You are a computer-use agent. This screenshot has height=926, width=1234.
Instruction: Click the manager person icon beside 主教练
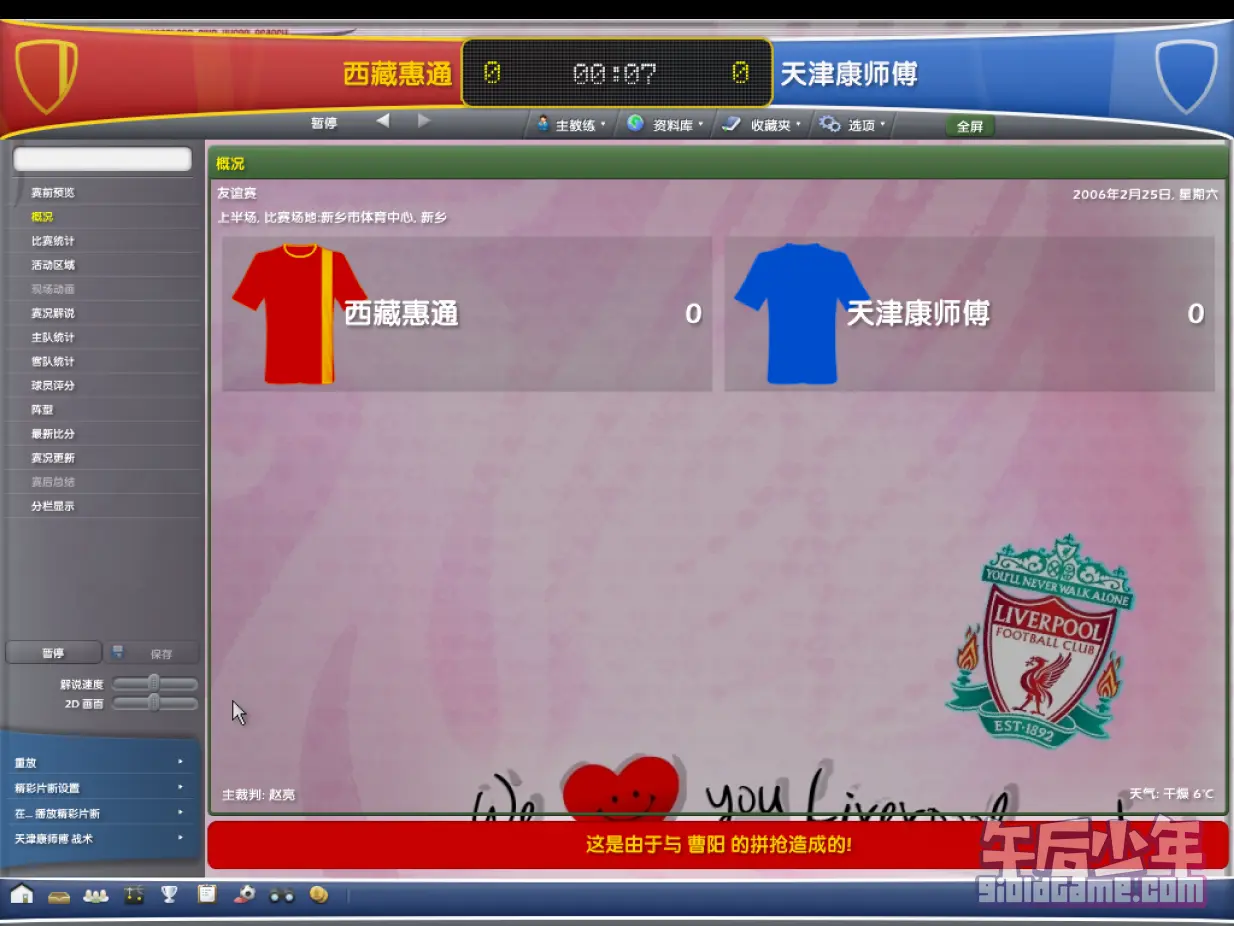[x=543, y=124]
